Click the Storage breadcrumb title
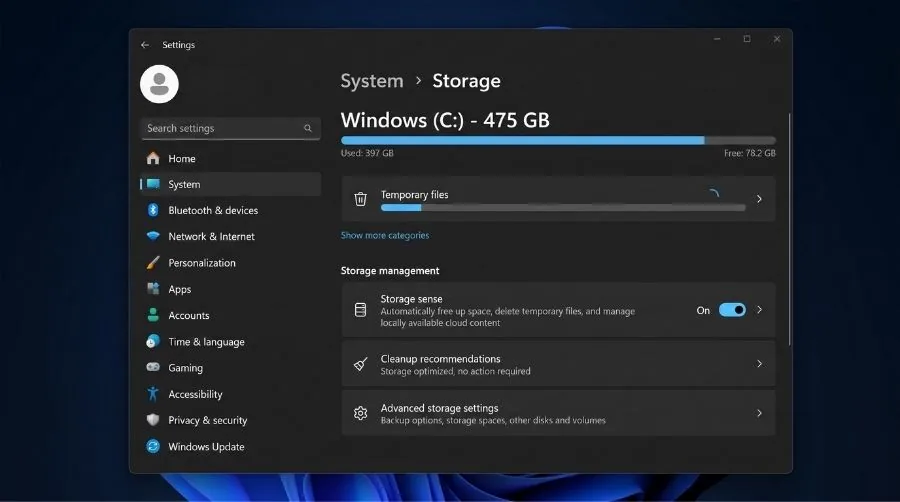900x502 pixels. 466,81
